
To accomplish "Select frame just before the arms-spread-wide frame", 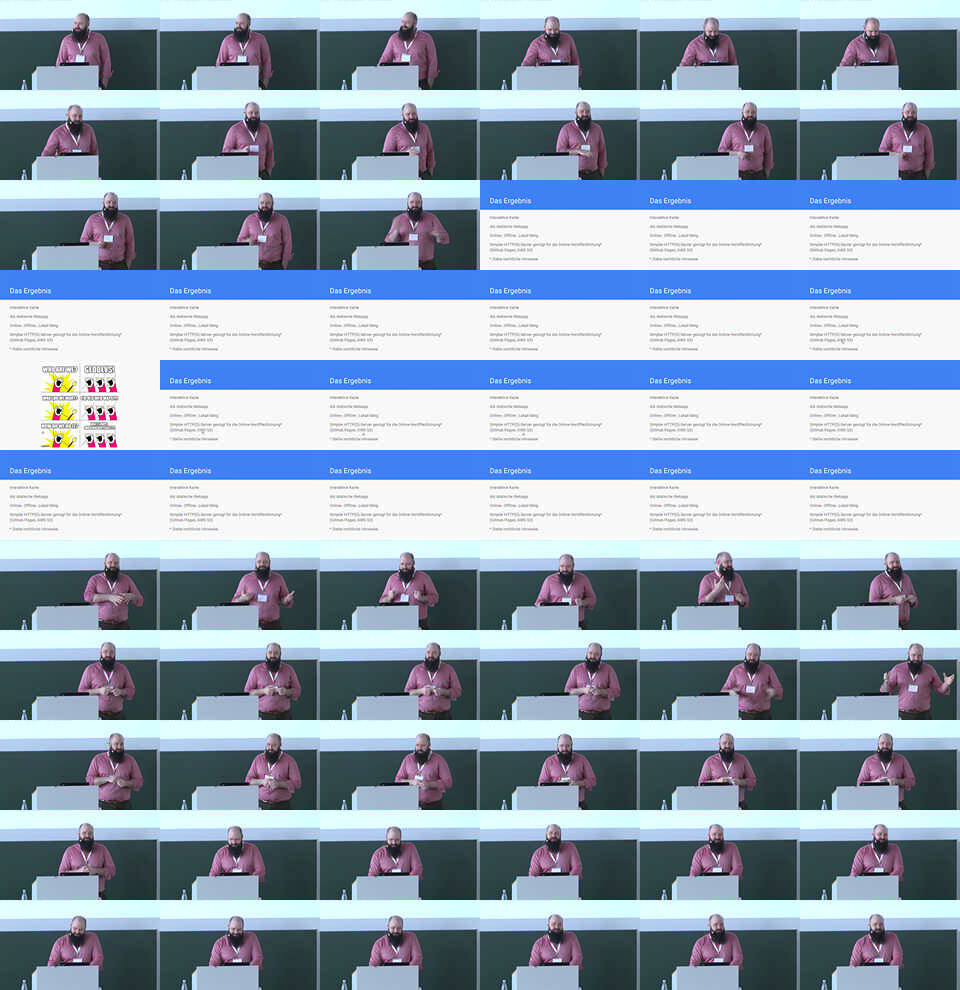I will coord(719,675).
